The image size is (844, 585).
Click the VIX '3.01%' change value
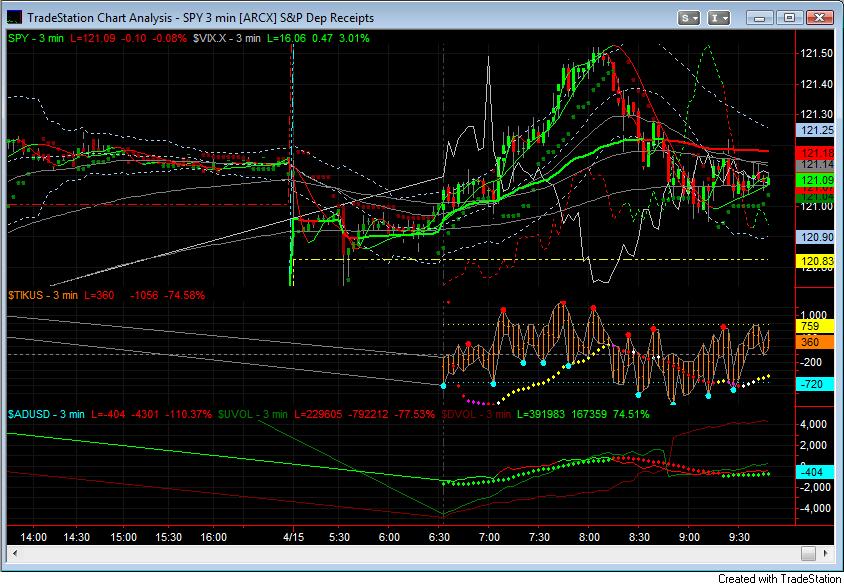tap(354, 38)
